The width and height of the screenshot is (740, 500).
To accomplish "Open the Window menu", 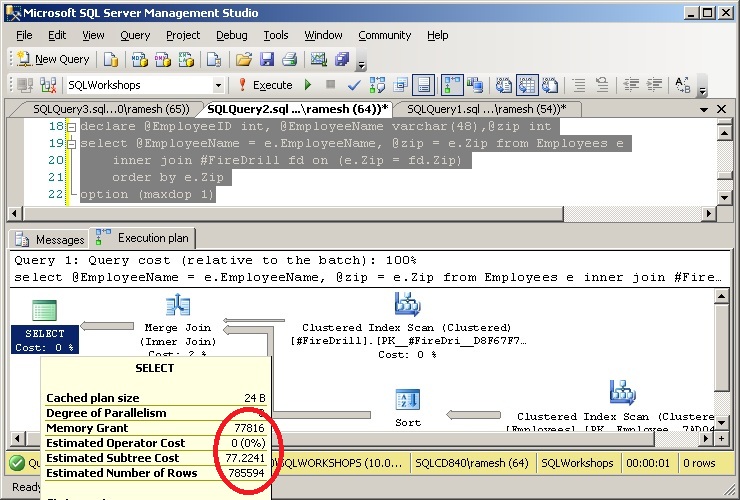I will 323,35.
